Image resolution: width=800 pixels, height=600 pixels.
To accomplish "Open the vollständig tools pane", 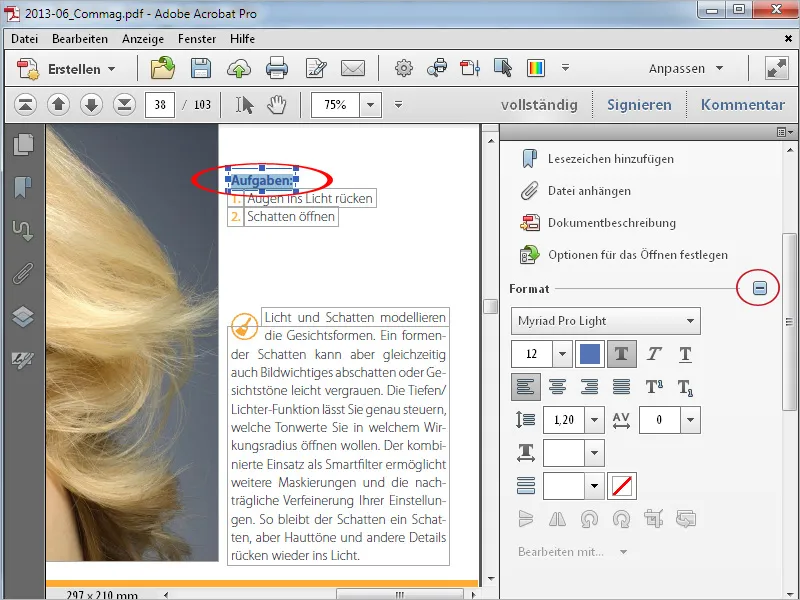I will [x=539, y=105].
